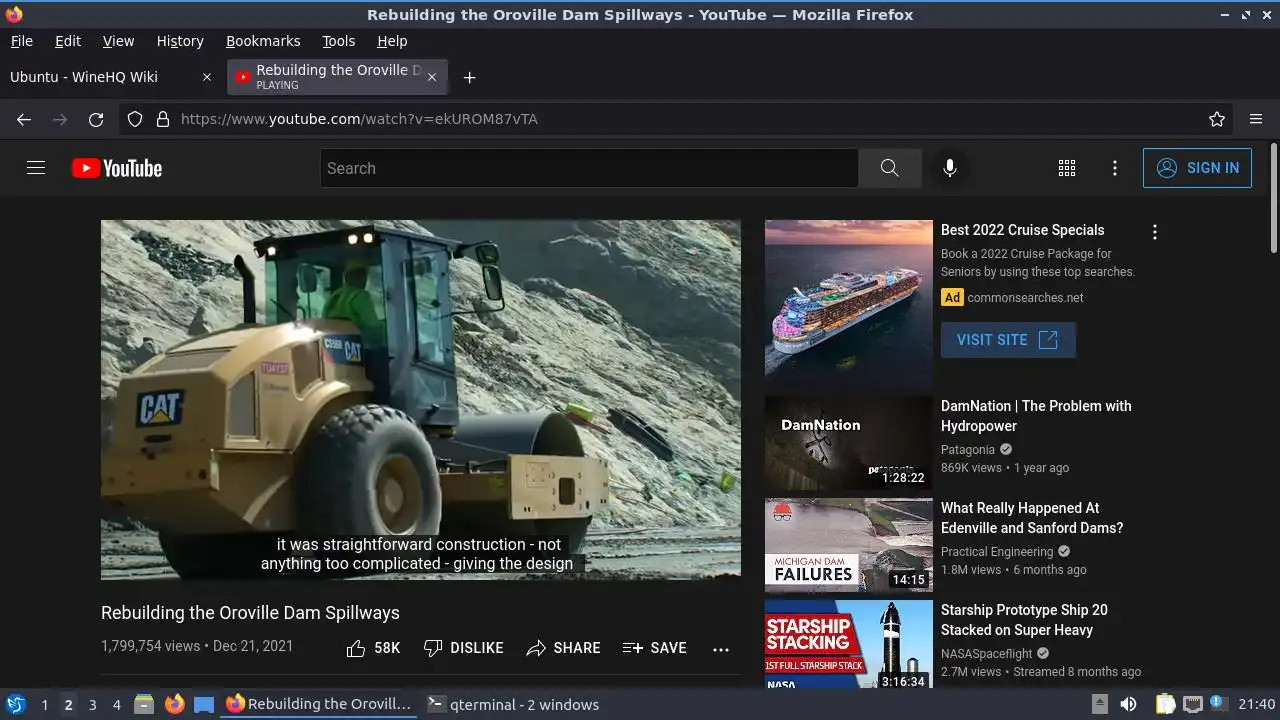Switch to workspace 4
The width and height of the screenshot is (1280, 720).
pos(116,705)
